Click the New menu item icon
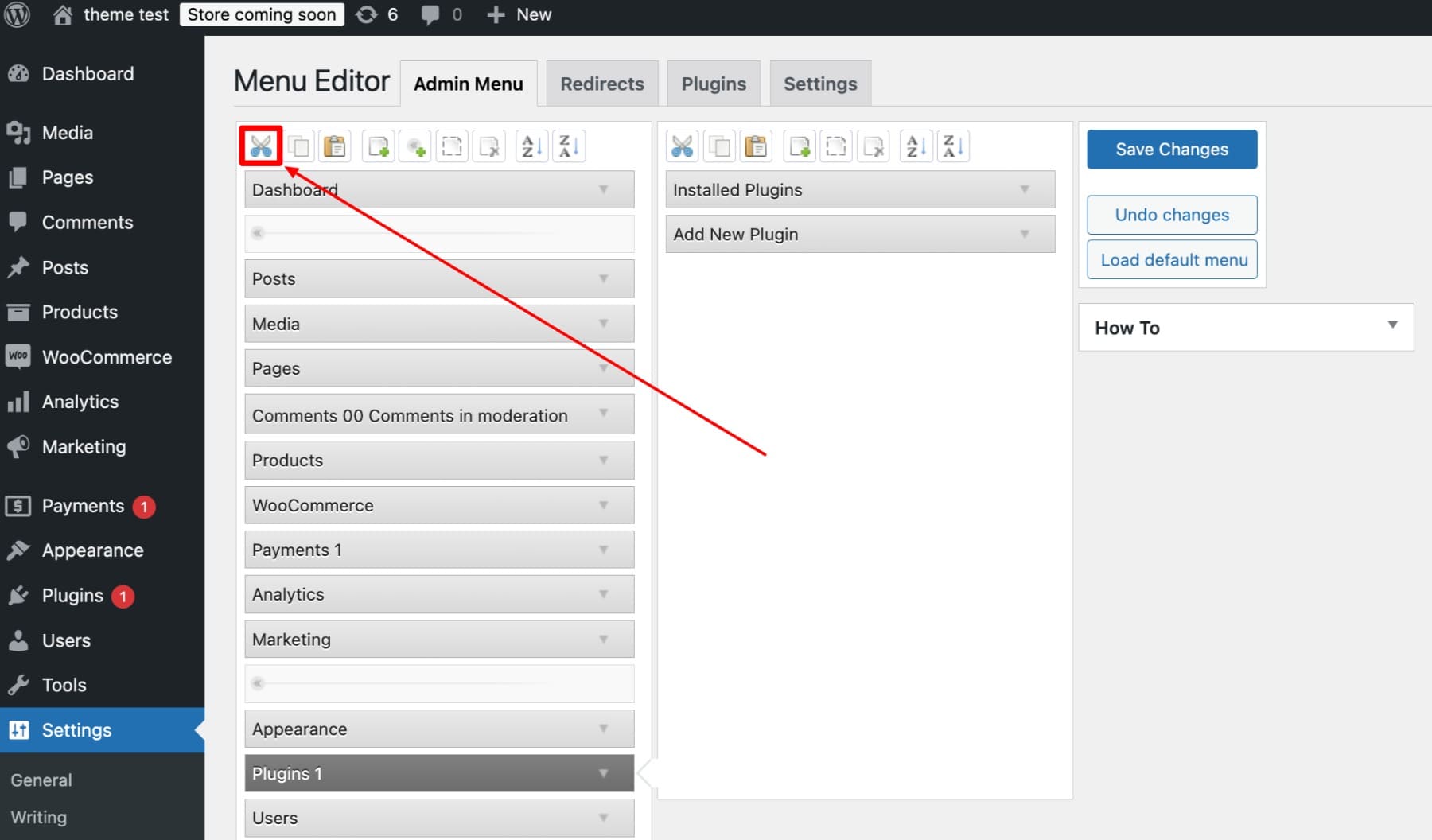 coord(377,146)
